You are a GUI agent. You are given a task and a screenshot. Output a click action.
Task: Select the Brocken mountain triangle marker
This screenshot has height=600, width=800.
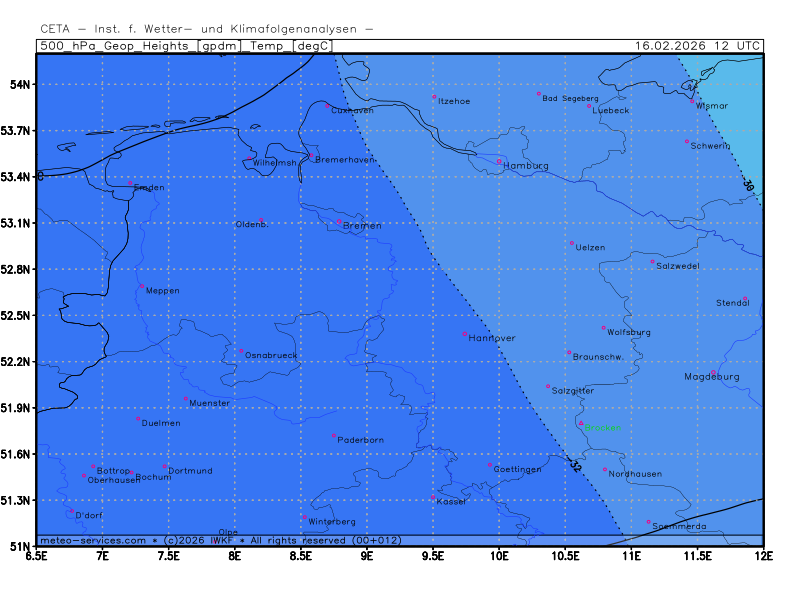[x=580, y=423]
